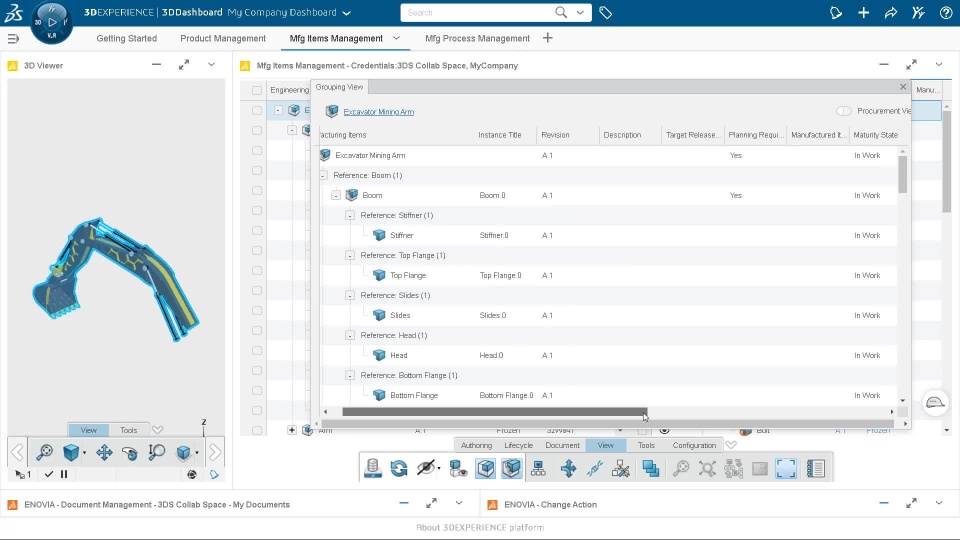This screenshot has width=960, height=540.
Task: Open the compass icon in the top bar
Action: tap(52, 23)
